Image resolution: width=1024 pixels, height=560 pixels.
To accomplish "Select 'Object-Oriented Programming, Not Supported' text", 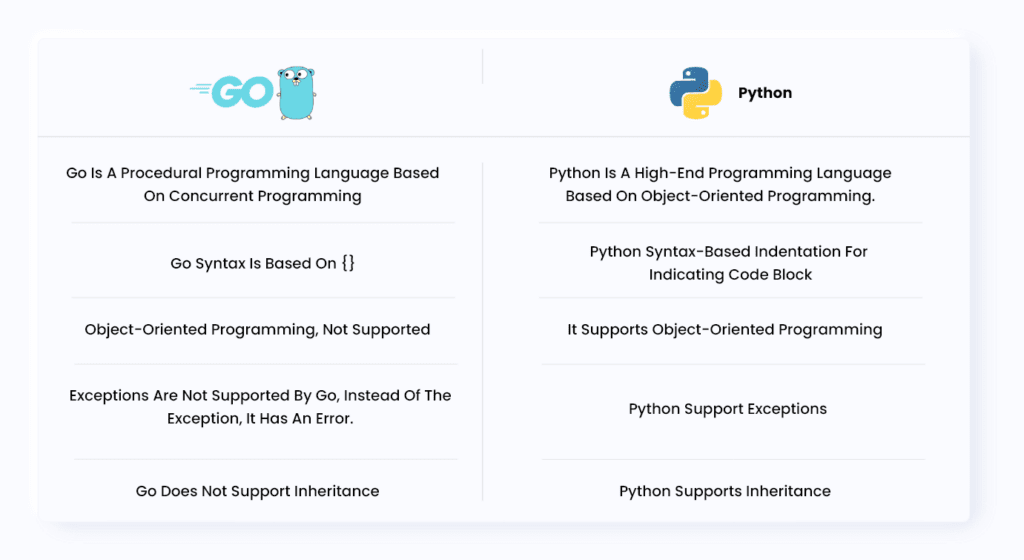I will click(x=257, y=330).
